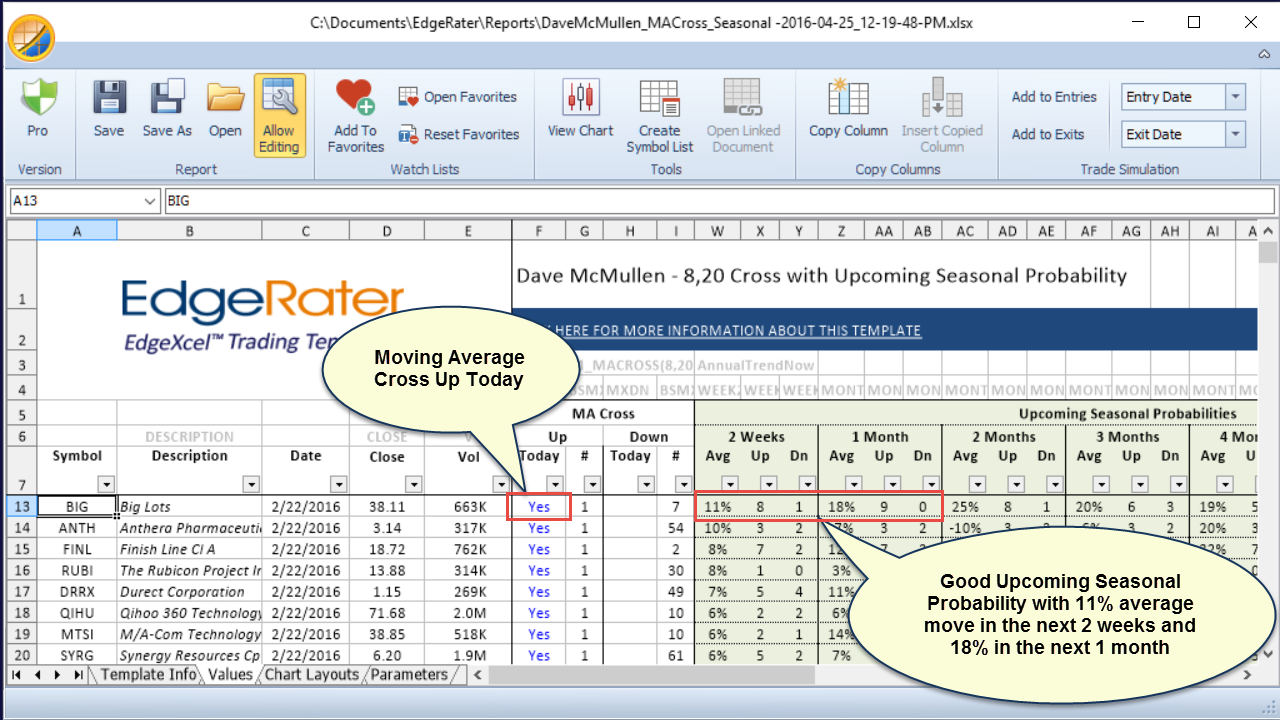Viewport: 1280px width, 720px height.
Task: Select the close value 38.85
Action: coord(387,634)
